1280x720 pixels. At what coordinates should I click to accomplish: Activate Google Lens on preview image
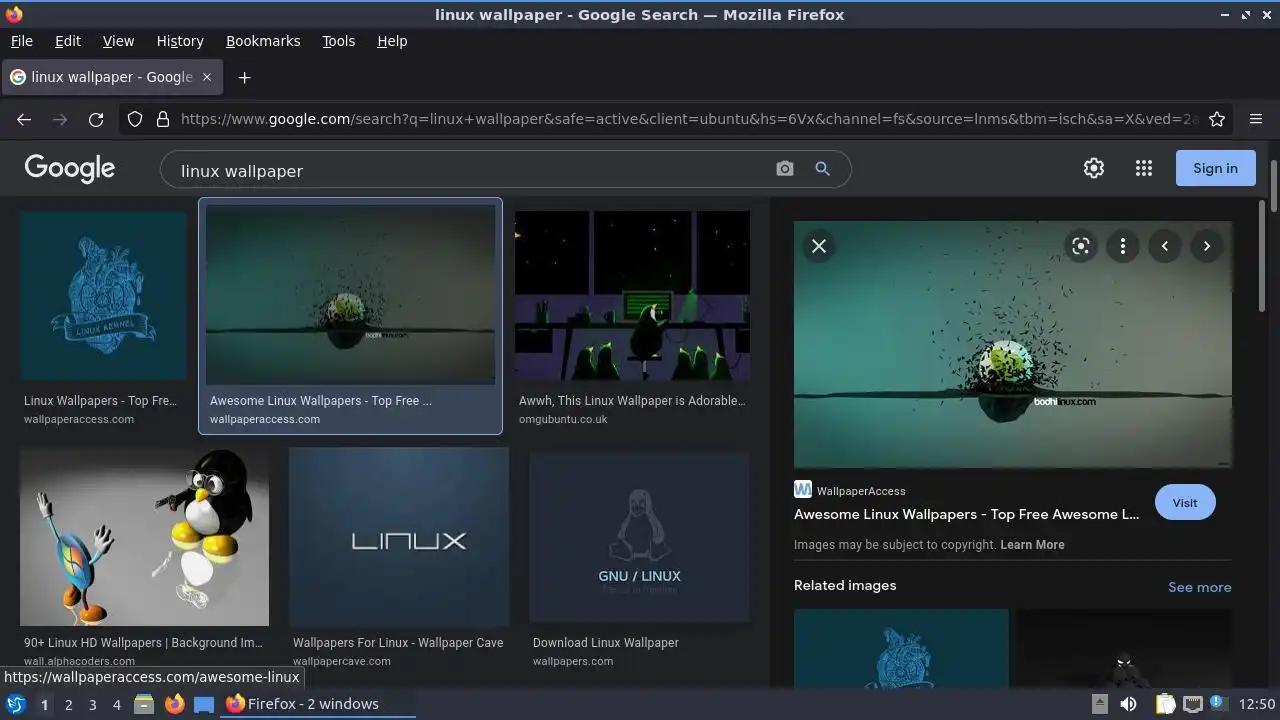(x=1081, y=246)
